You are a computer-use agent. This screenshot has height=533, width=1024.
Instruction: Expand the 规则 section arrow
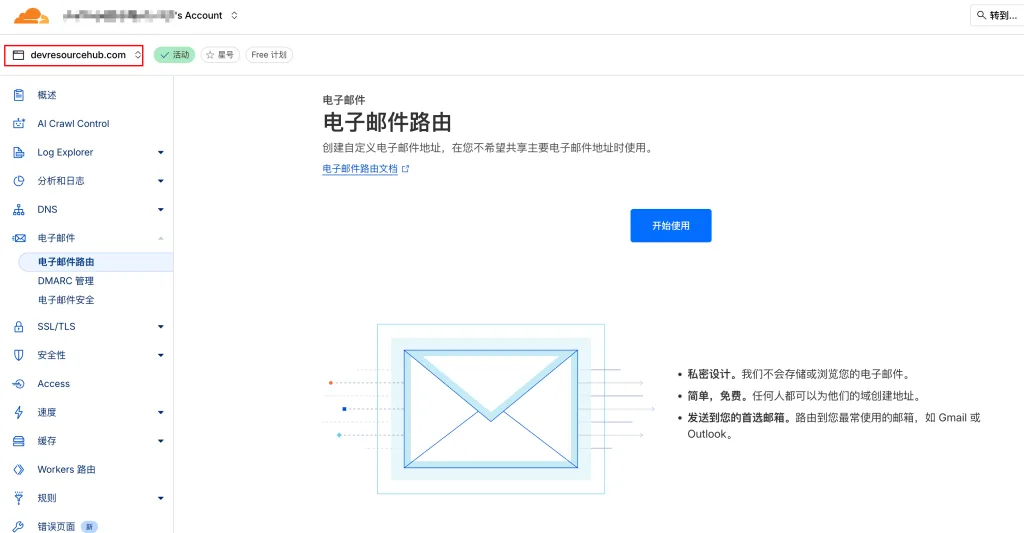pos(161,498)
